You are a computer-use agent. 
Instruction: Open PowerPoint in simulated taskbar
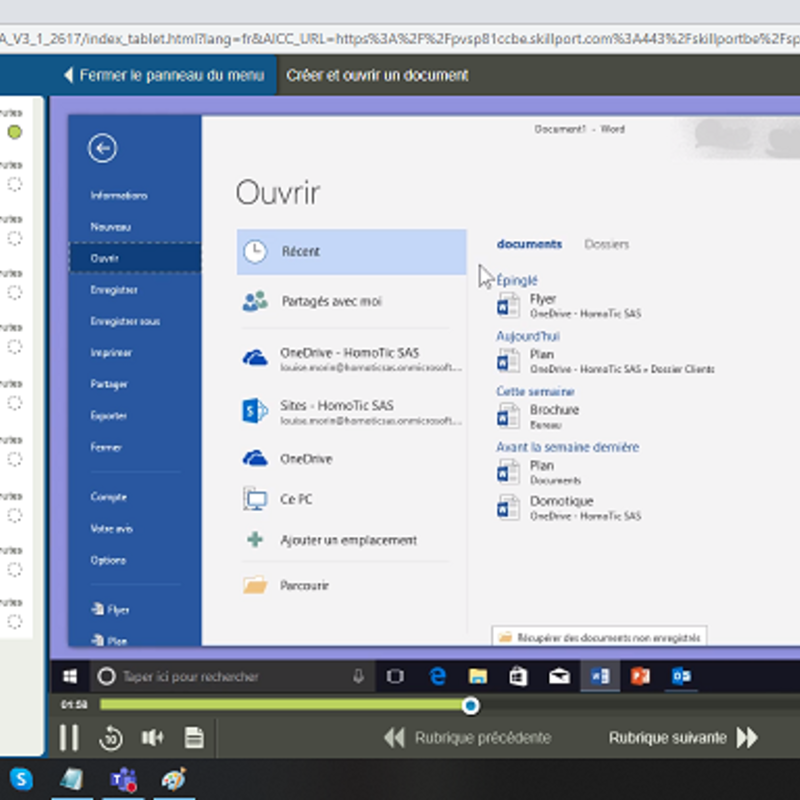(640, 677)
